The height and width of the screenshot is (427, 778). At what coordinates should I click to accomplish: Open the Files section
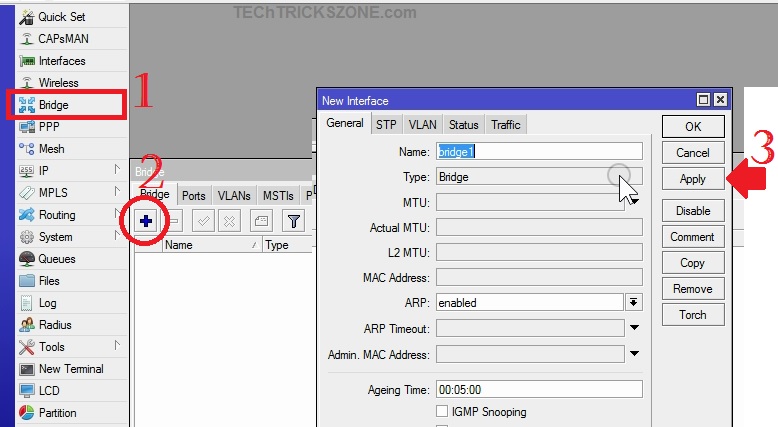[x=49, y=281]
